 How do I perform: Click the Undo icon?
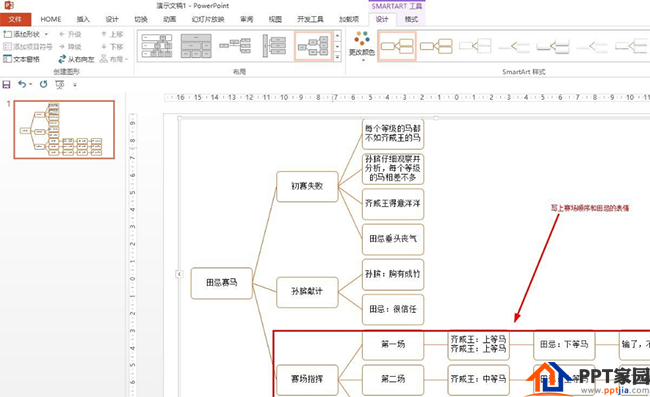(22, 85)
